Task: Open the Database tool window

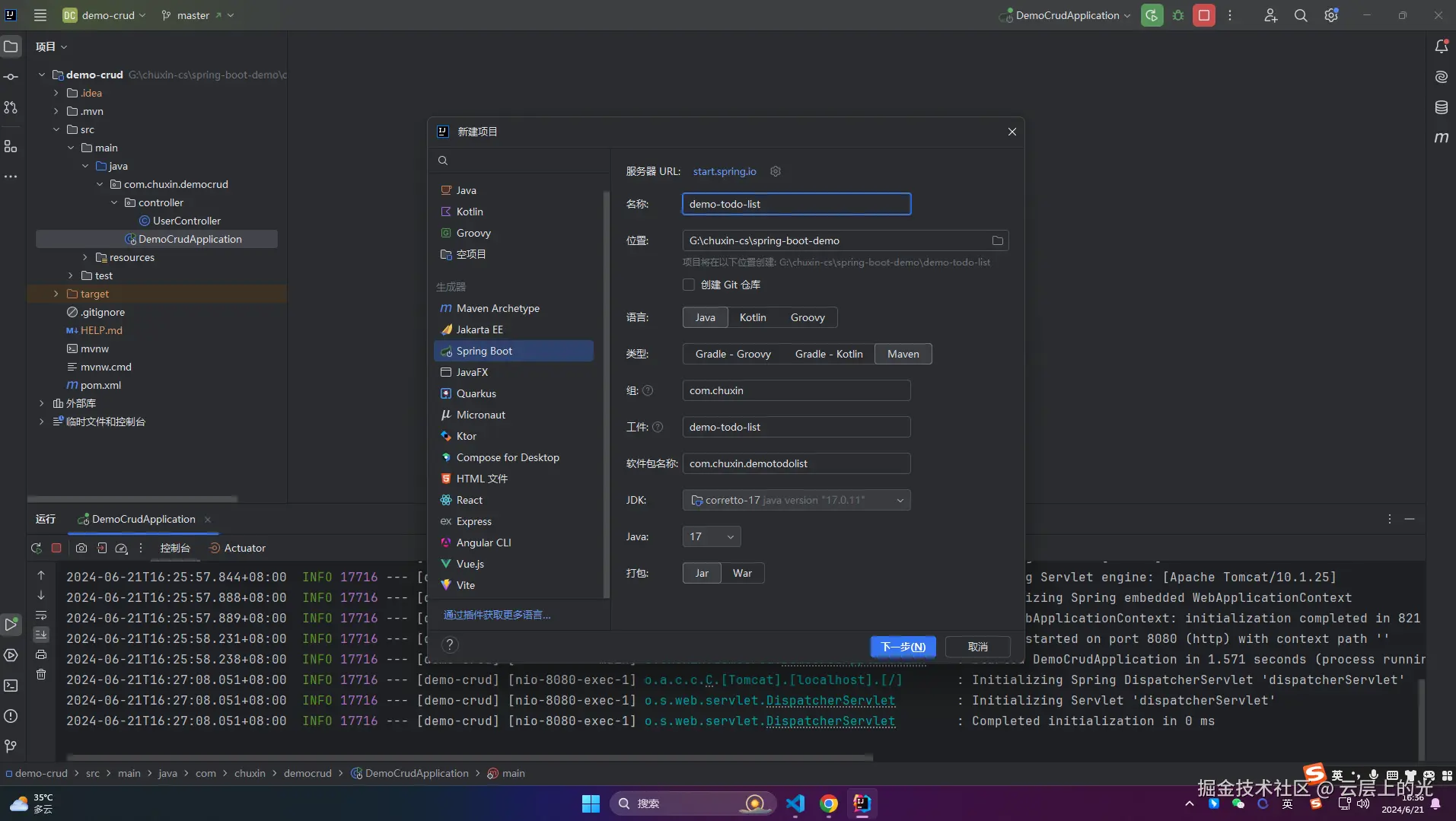Action: tap(1442, 107)
